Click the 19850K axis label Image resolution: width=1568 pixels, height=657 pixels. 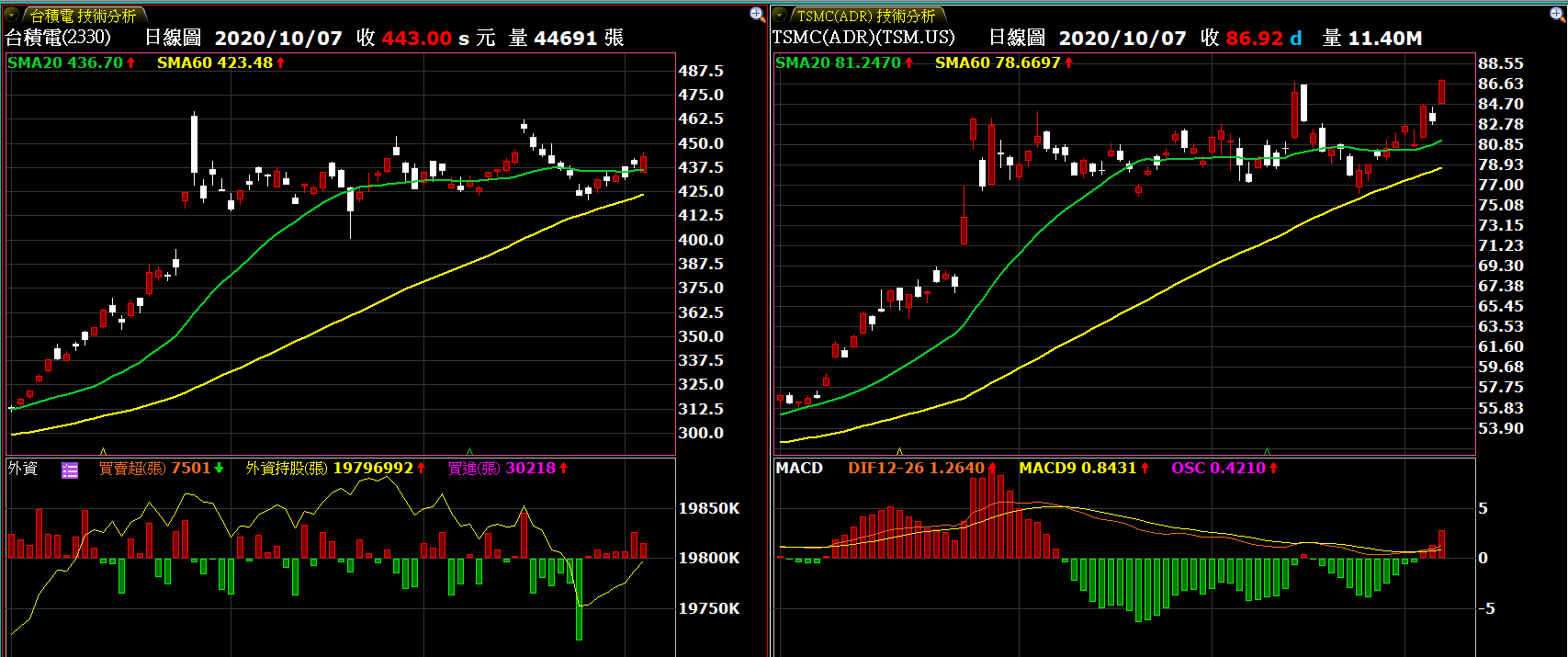click(x=709, y=508)
